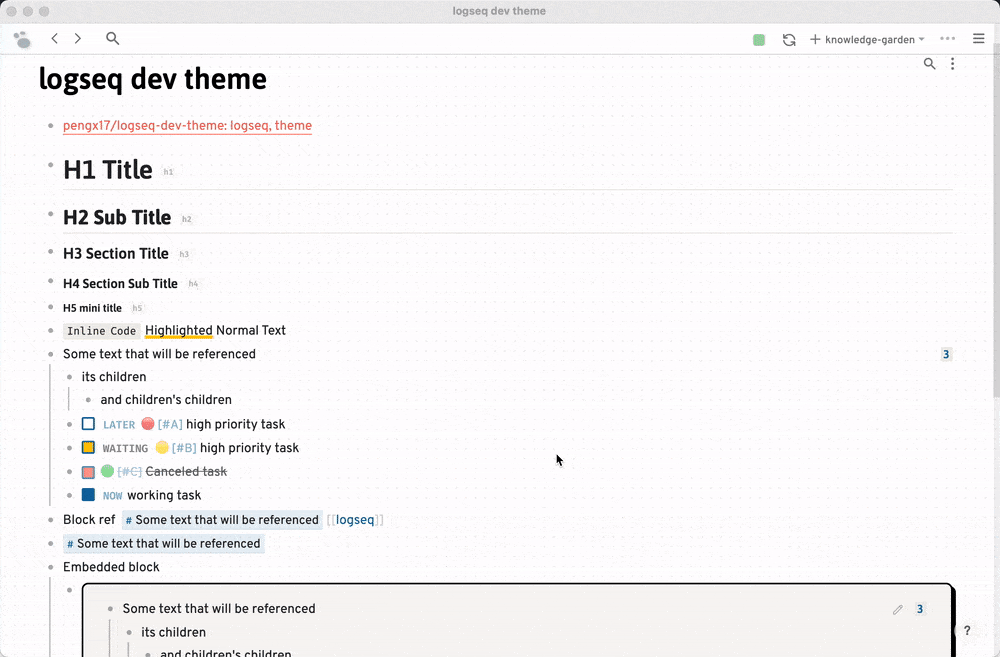Collapse the 'Some text that will be referenced' bullet

(x=50, y=354)
